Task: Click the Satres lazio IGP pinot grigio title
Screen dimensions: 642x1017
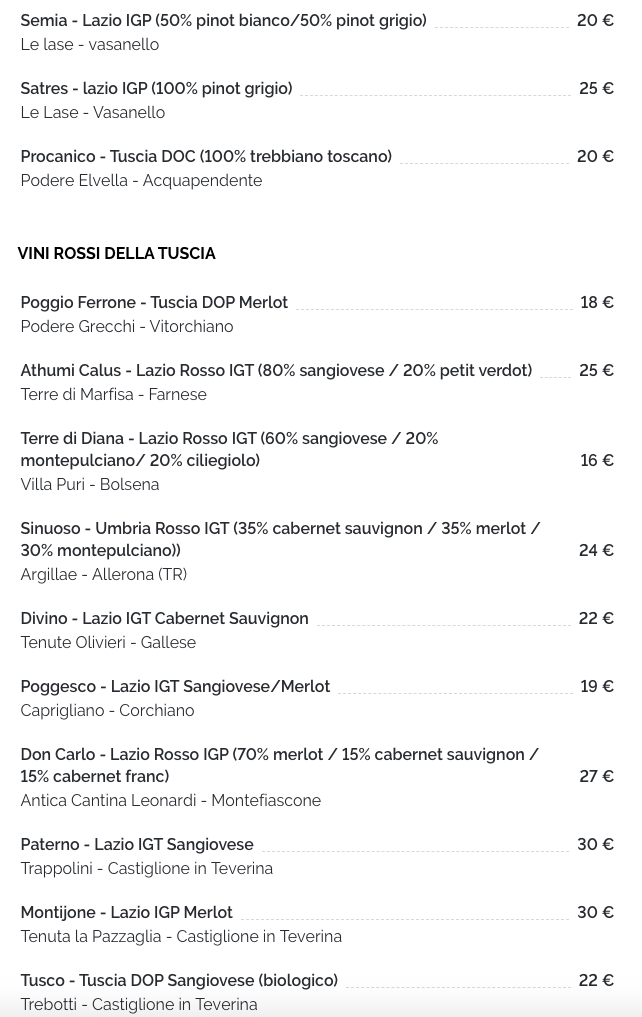Action: (x=156, y=89)
